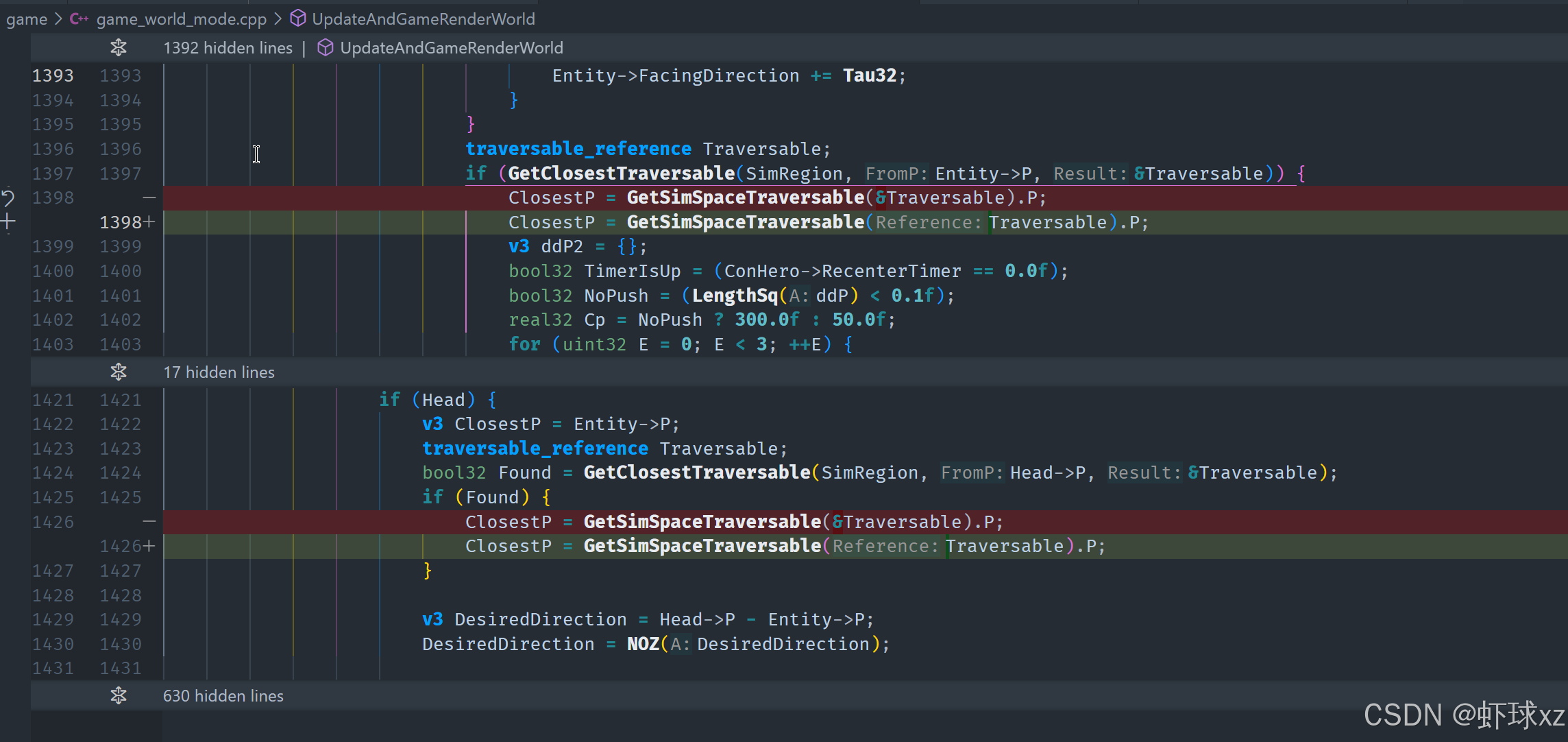The height and width of the screenshot is (742, 1568).
Task: Click the cube symbol icon in top breadcrumb
Action: [297, 19]
